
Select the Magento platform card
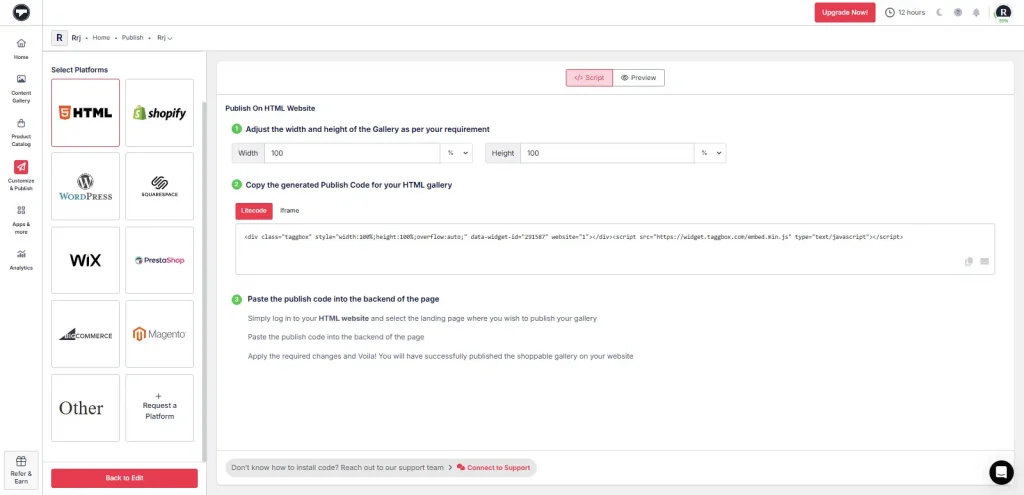click(x=159, y=334)
